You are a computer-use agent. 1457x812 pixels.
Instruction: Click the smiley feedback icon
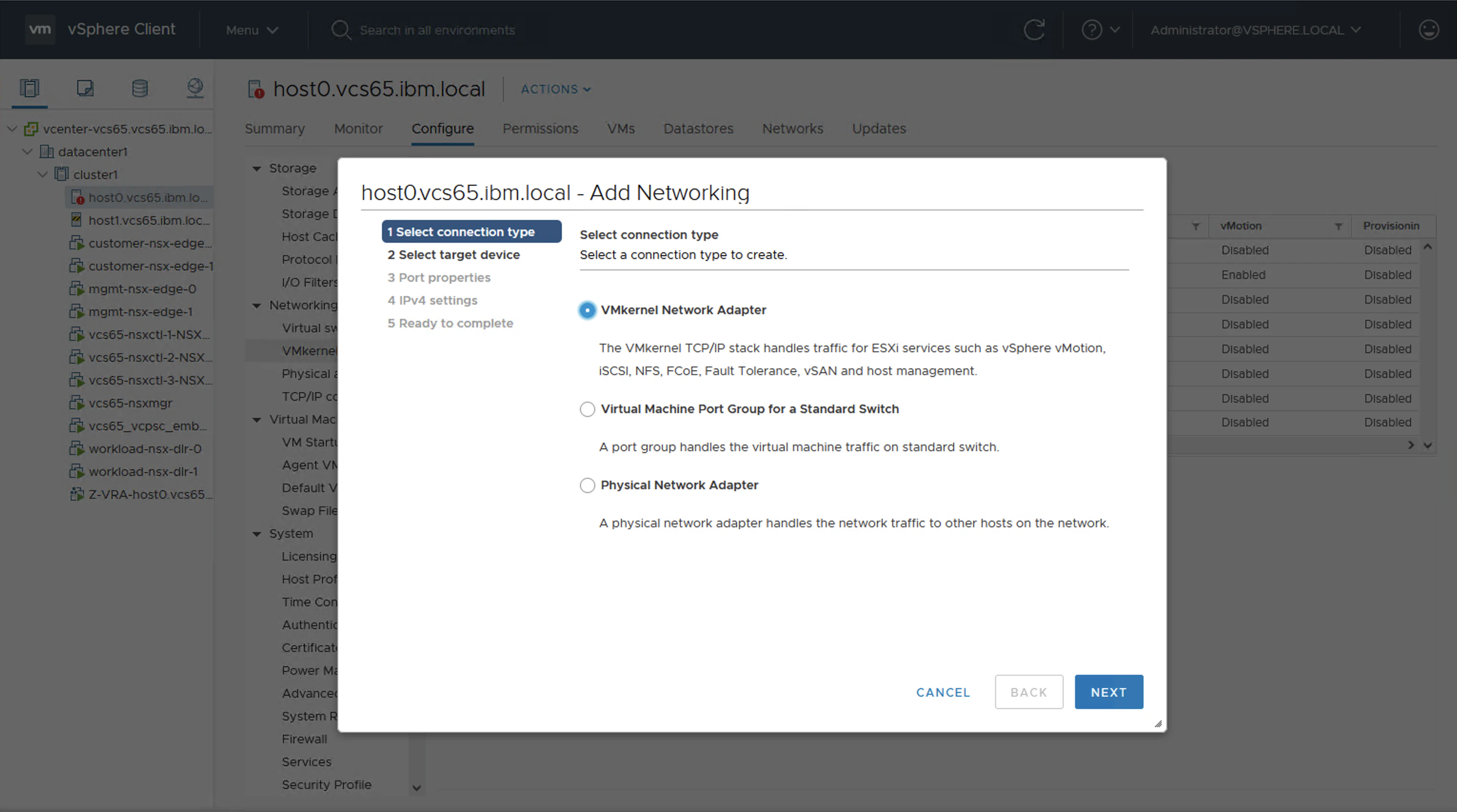(1429, 30)
